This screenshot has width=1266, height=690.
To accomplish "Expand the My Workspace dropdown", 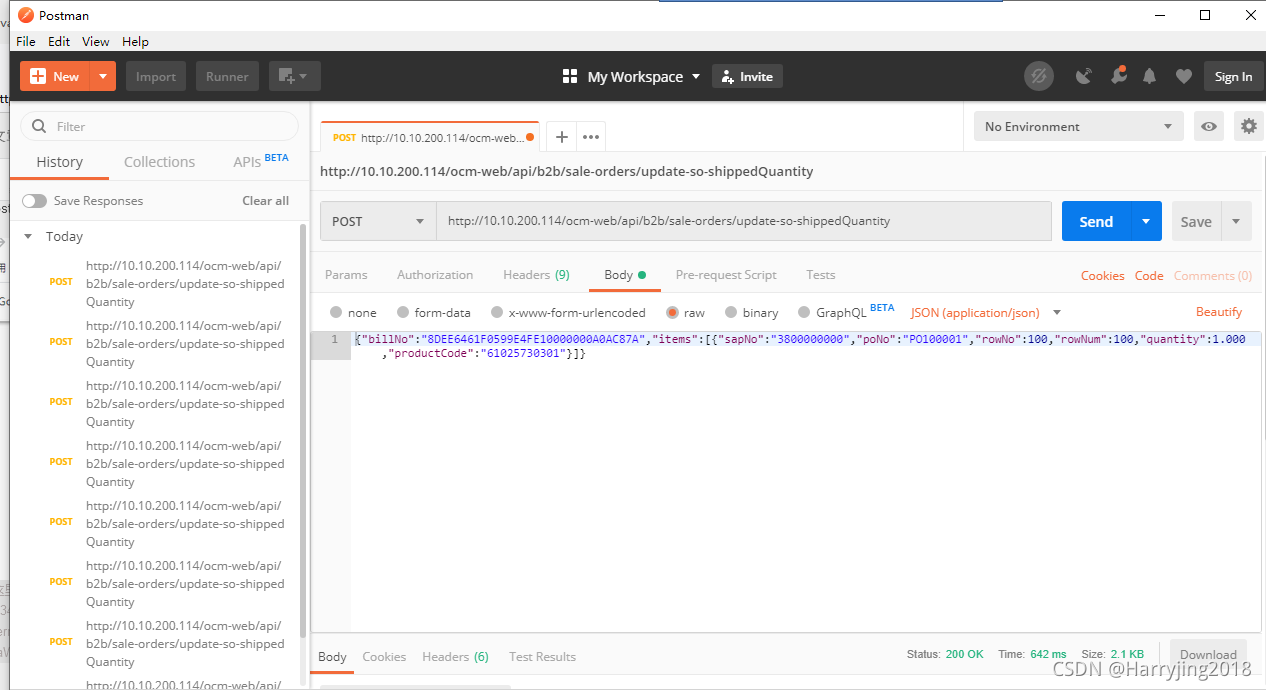I will point(696,76).
